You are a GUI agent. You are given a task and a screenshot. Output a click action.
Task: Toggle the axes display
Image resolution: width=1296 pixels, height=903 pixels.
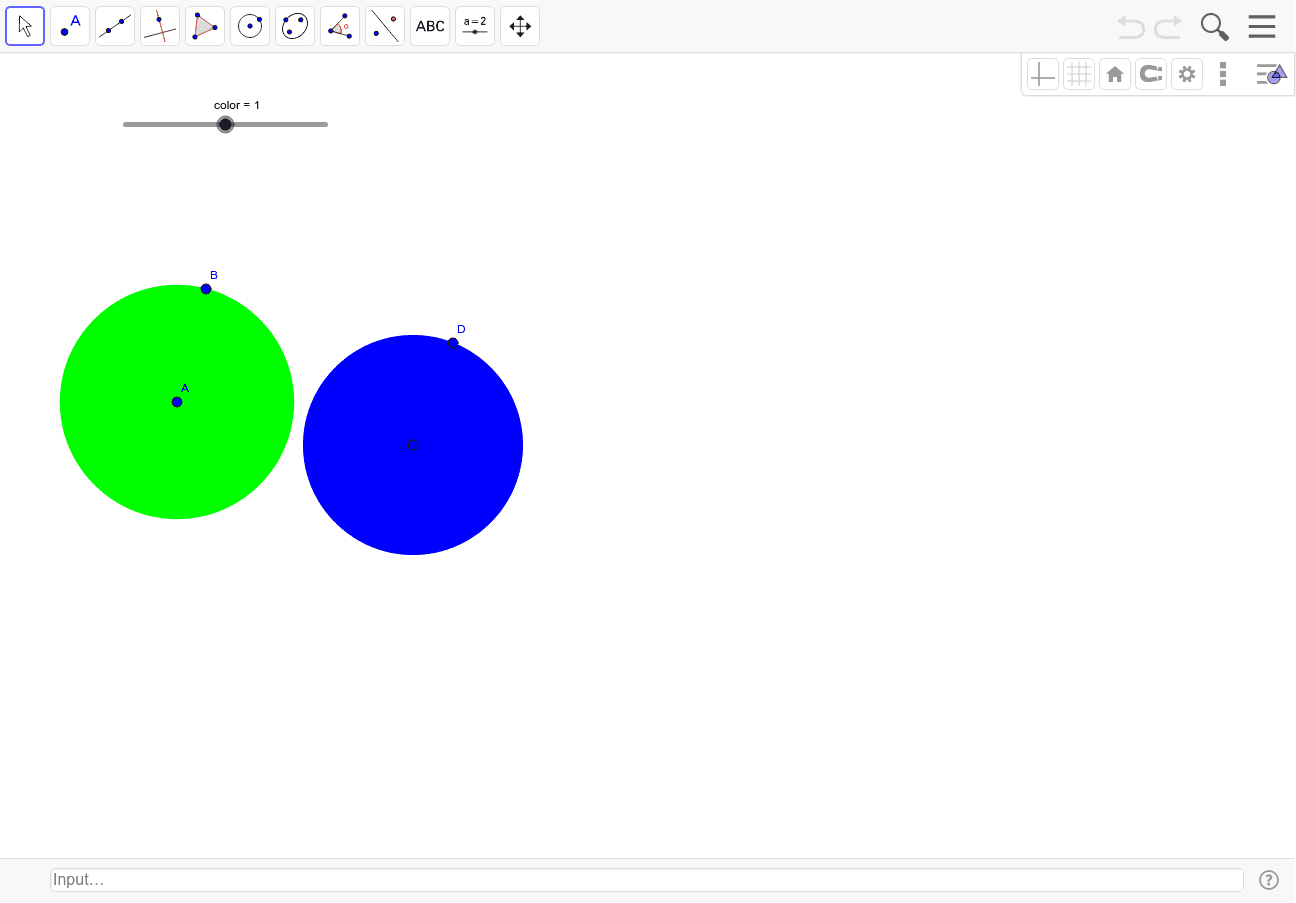tap(1043, 74)
